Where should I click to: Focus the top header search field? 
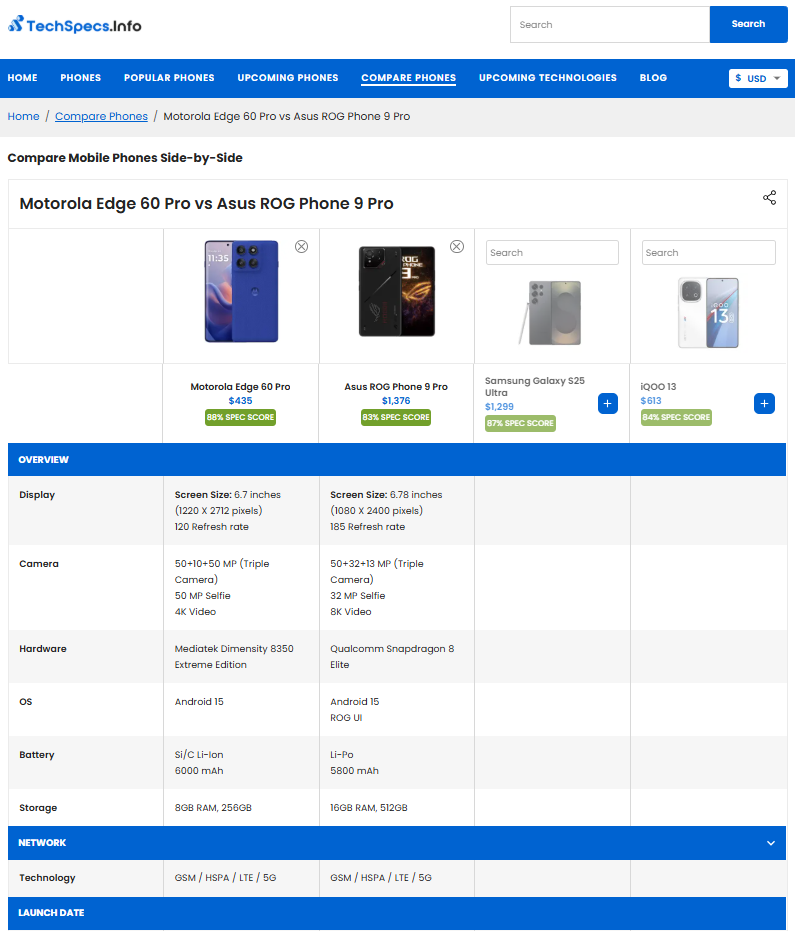610,24
